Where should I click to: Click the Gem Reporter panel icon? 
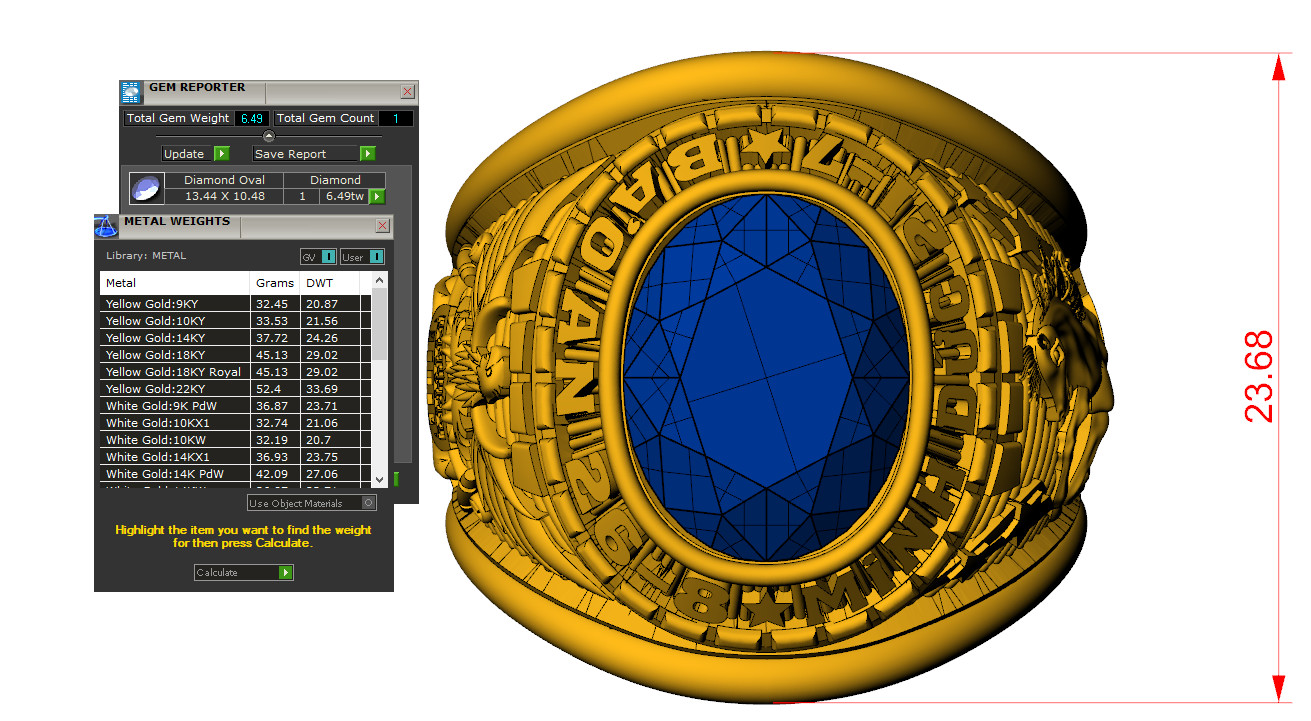click(131, 93)
